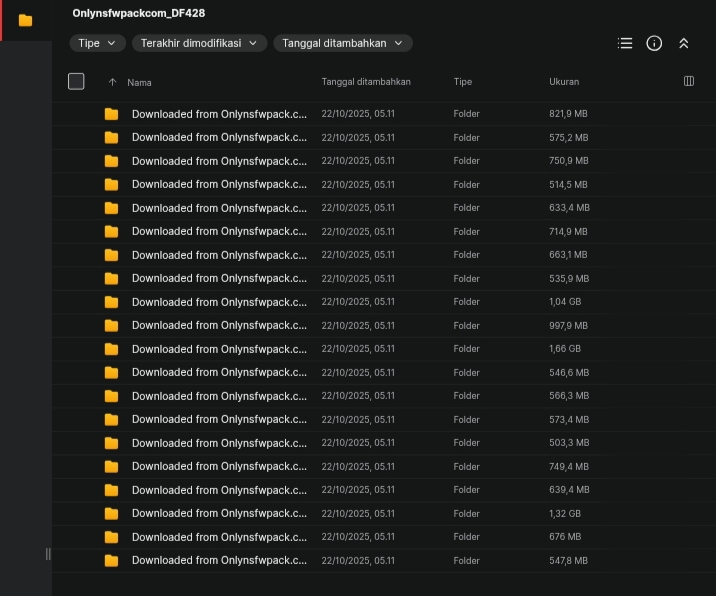
Task: Tick the select-all checkbox in header
Action: pyautogui.click(x=76, y=82)
